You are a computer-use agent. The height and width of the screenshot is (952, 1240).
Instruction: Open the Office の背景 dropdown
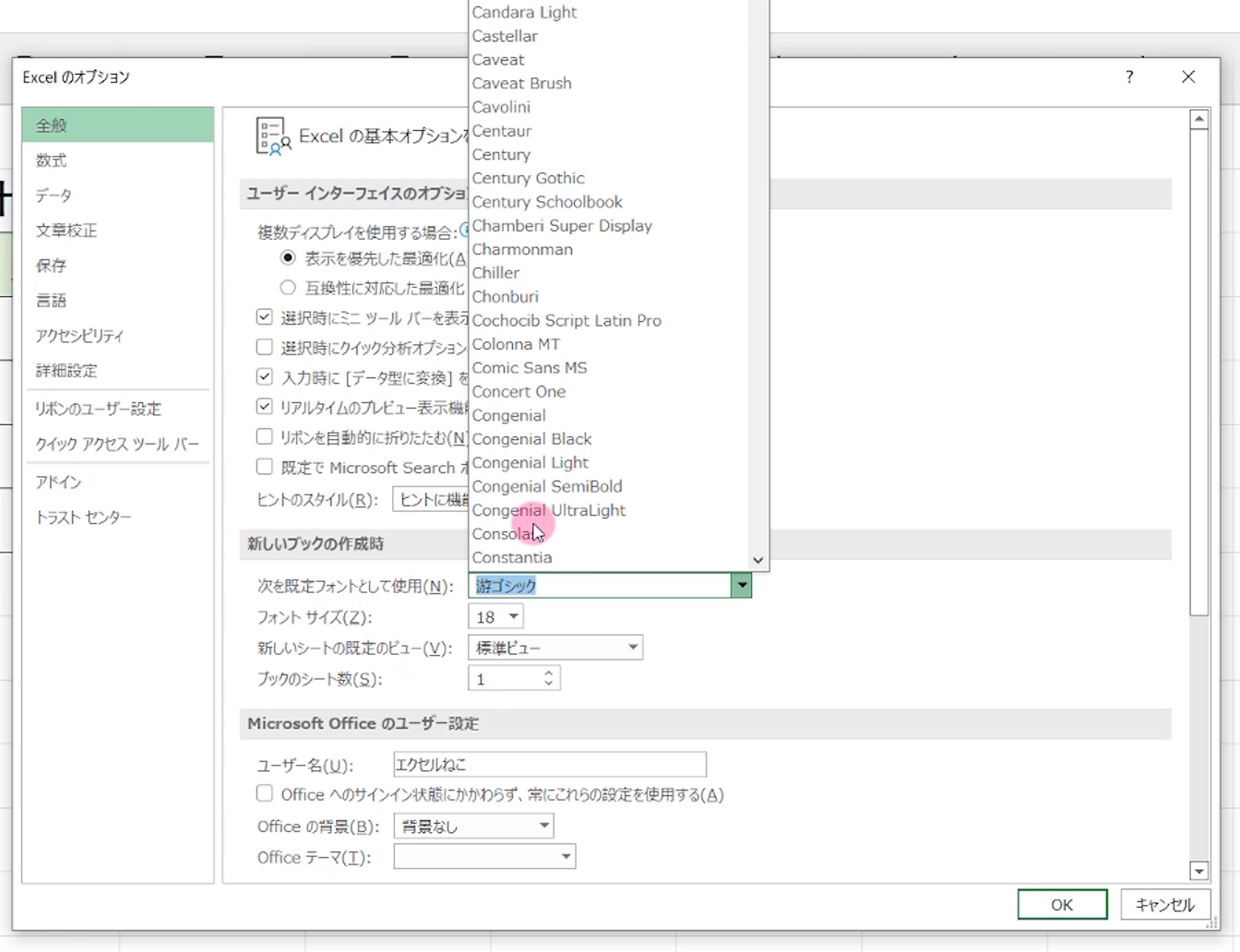474,826
